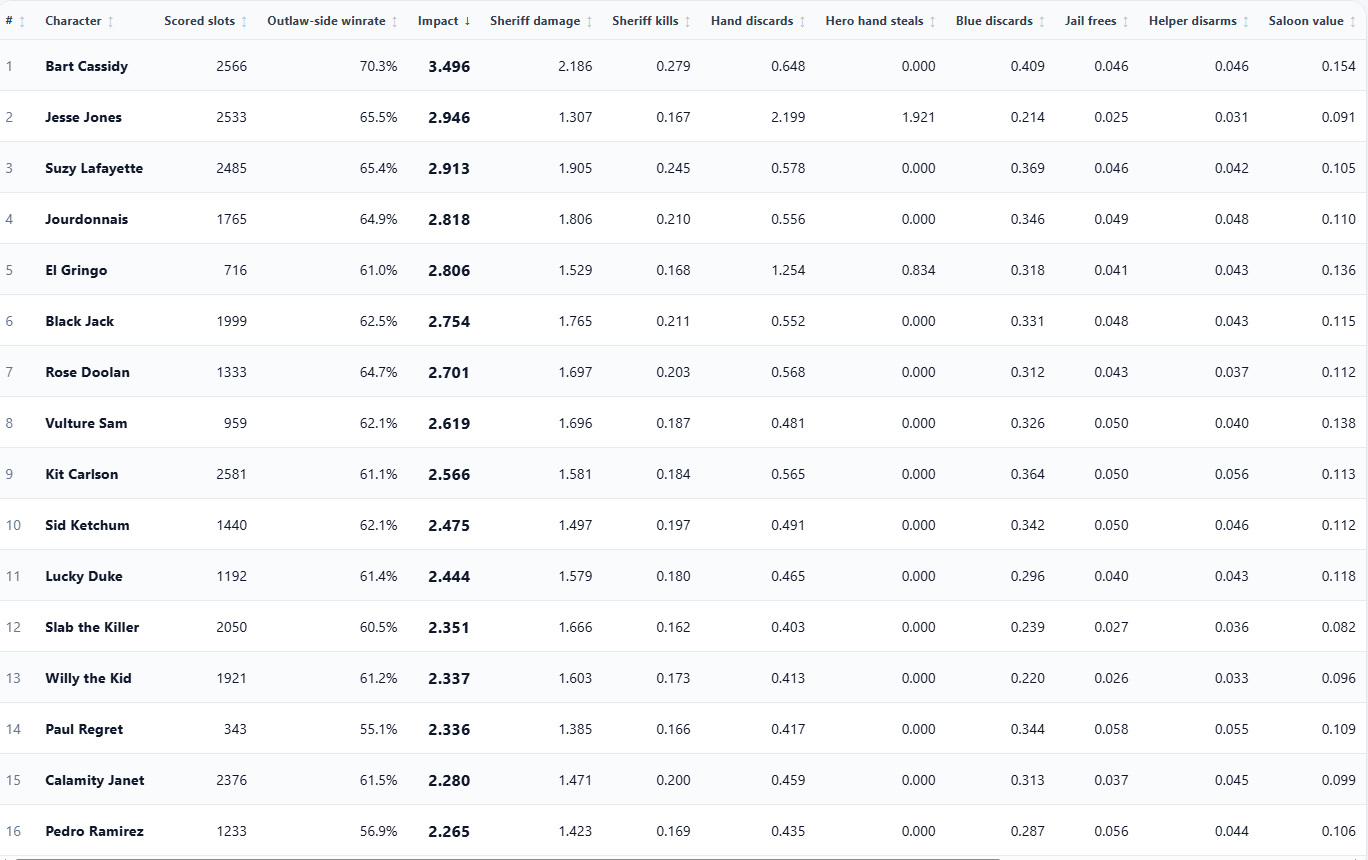Viewport: 1368px width, 860px height.
Task: Click sort icon next to Sheriff damage
Action: [x=589, y=21]
